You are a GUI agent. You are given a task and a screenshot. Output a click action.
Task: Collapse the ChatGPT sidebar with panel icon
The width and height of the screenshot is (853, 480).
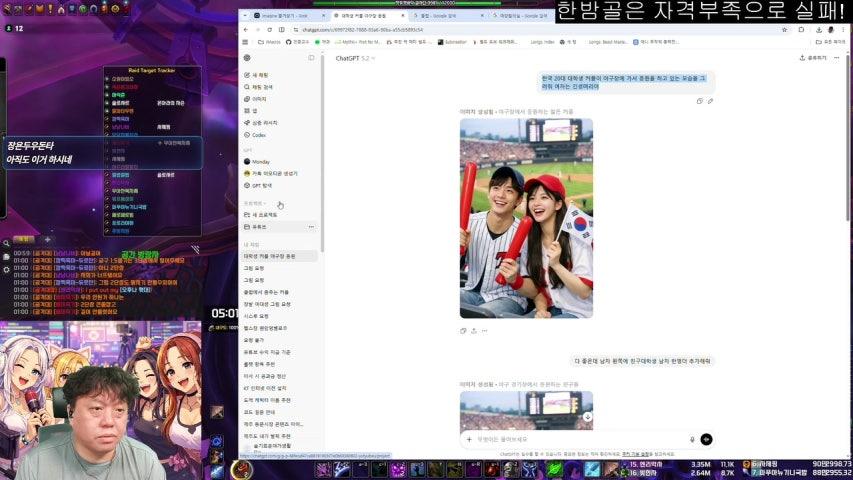(311, 58)
